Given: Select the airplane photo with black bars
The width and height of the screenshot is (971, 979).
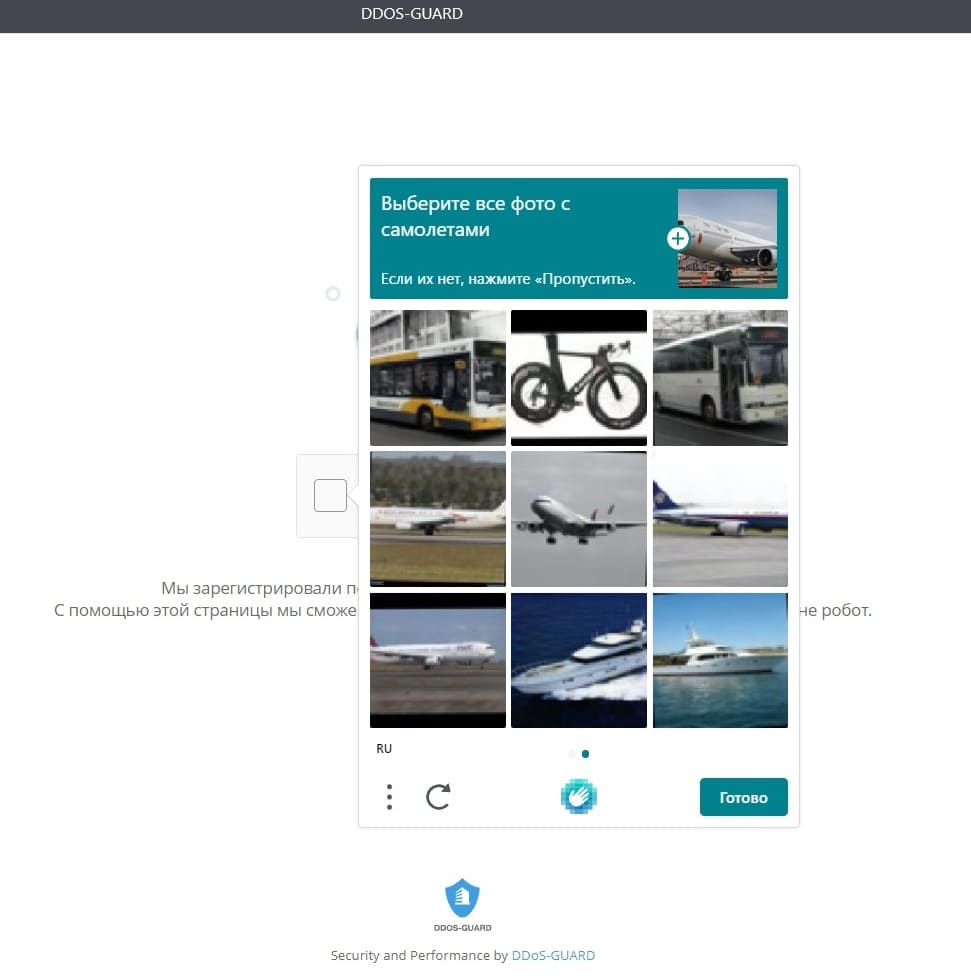Looking at the screenshot, I should [438, 660].
